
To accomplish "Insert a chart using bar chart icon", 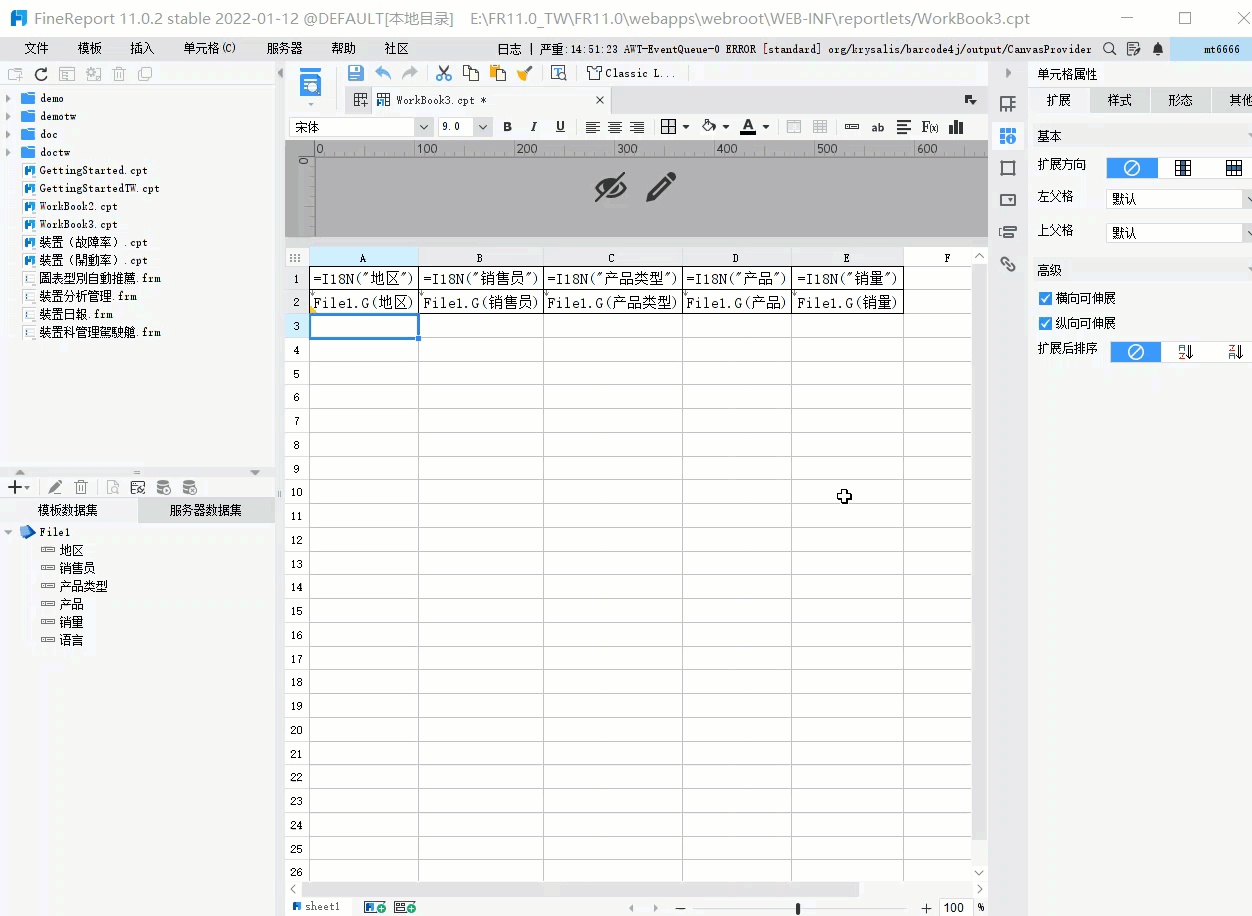I will pos(956,127).
